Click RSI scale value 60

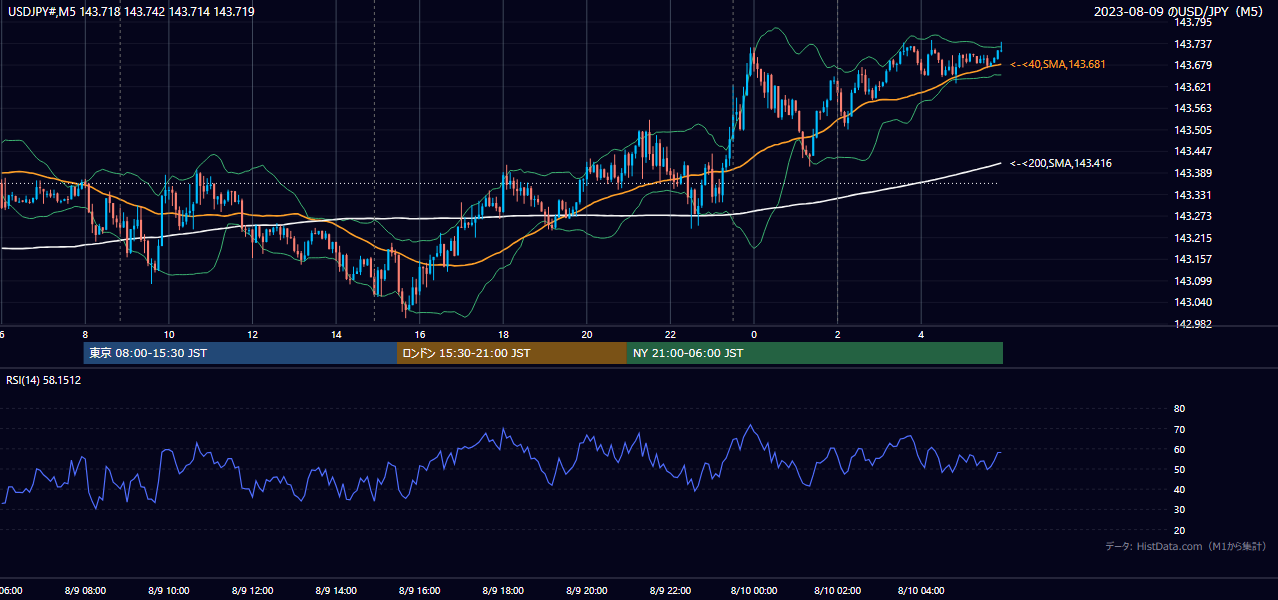pos(1179,450)
